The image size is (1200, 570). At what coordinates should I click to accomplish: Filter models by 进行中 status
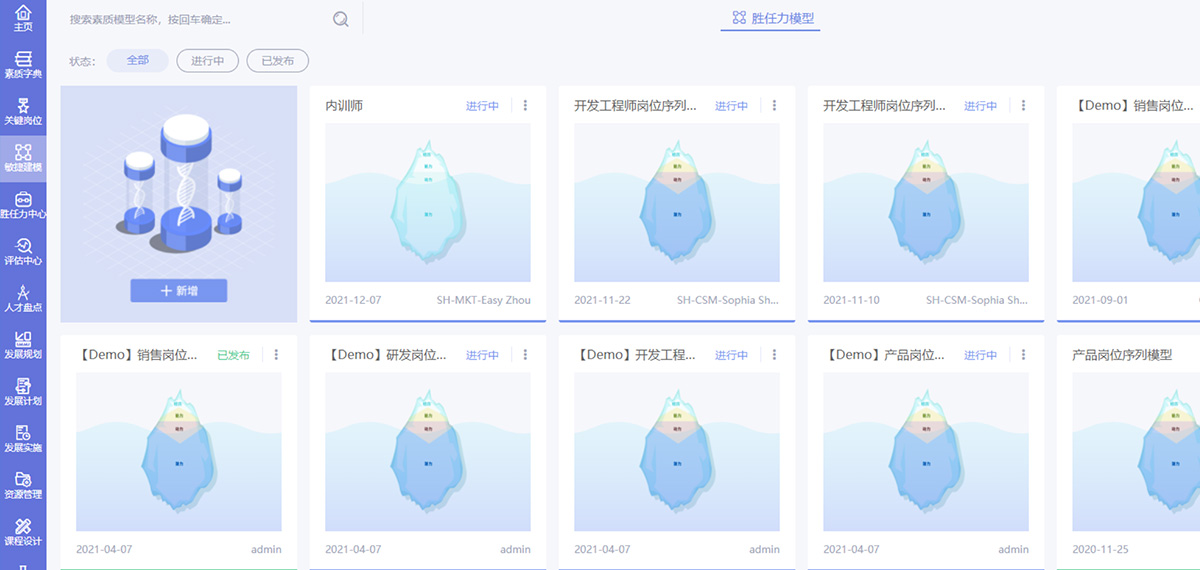click(x=207, y=61)
